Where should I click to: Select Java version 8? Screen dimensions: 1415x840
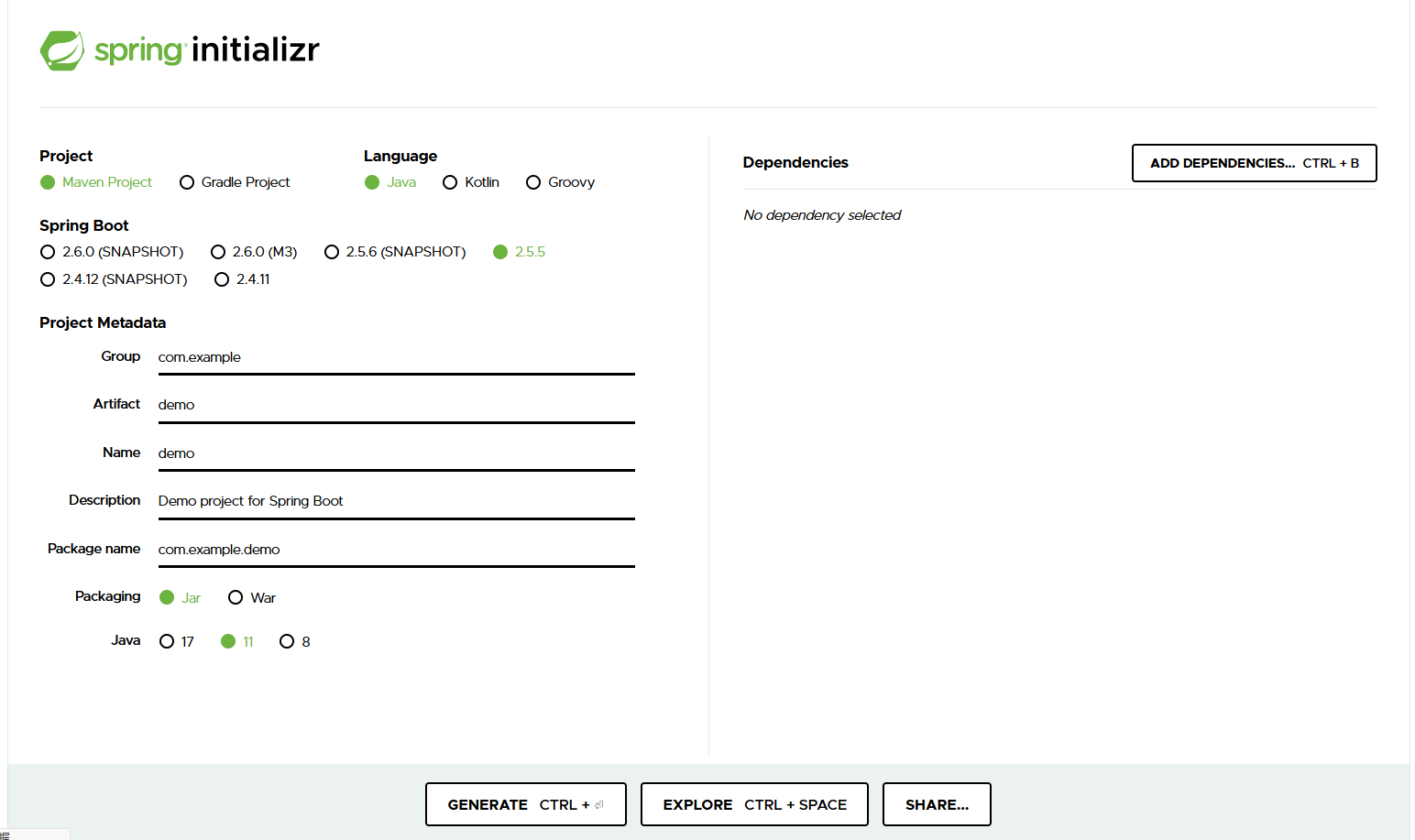pyautogui.click(x=287, y=641)
